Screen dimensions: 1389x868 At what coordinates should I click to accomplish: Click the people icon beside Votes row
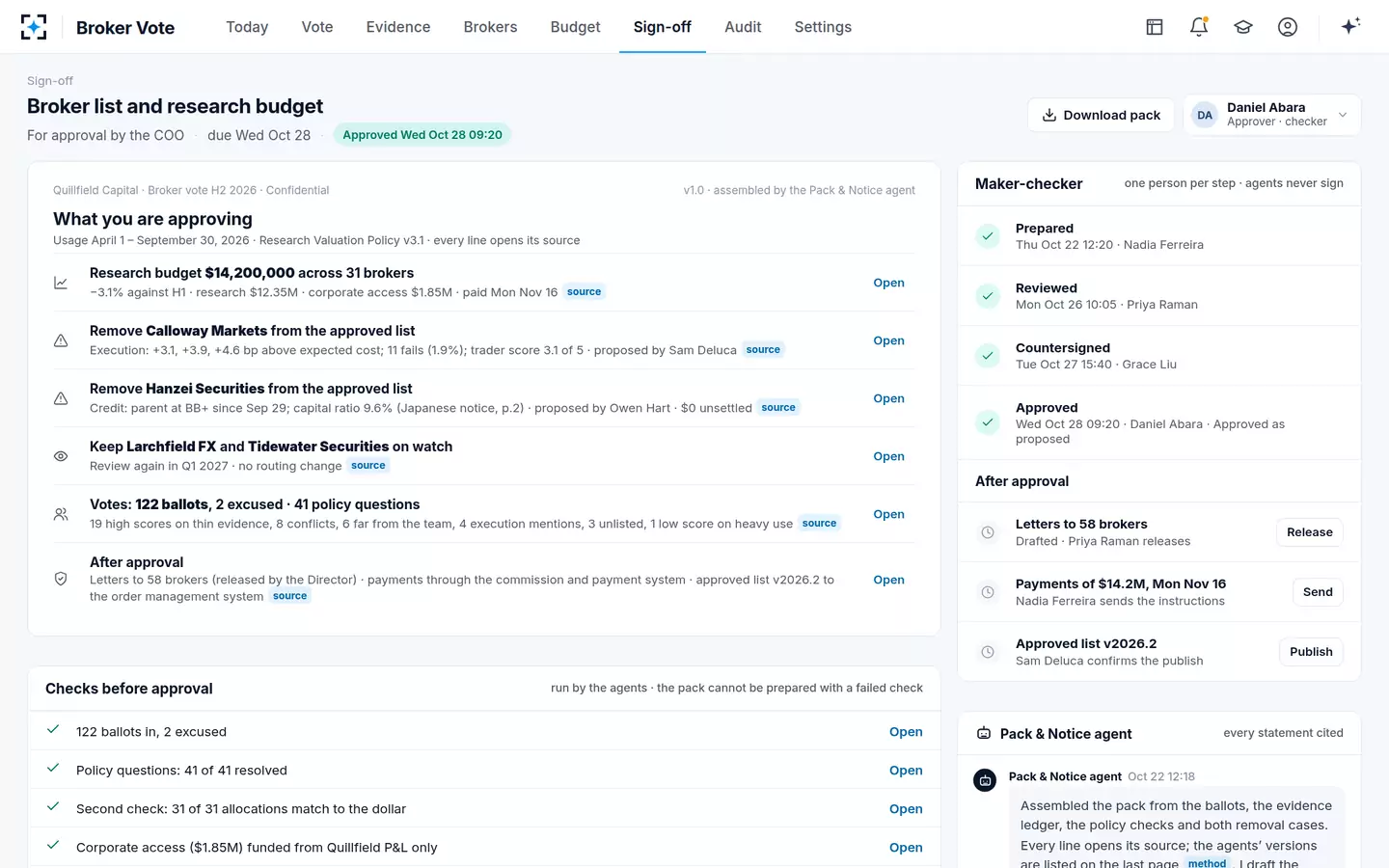(x=61, y=514)
